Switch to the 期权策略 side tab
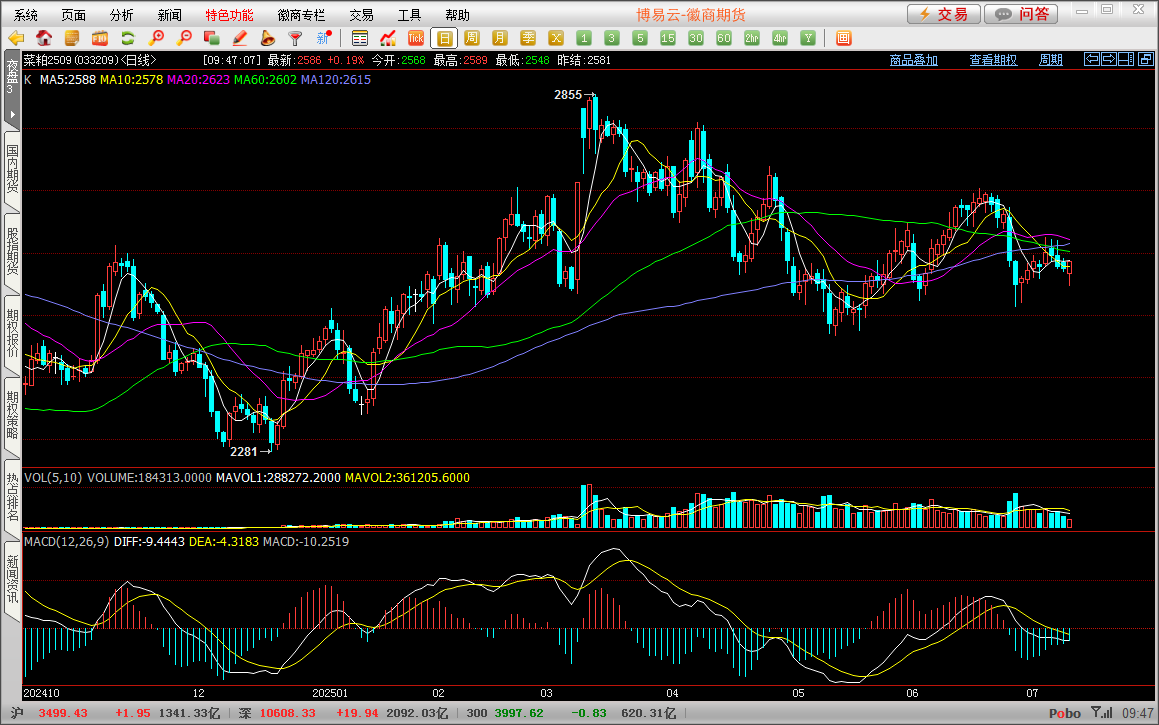This screenshot has width=1159, height=725. (x=12, y=416)
